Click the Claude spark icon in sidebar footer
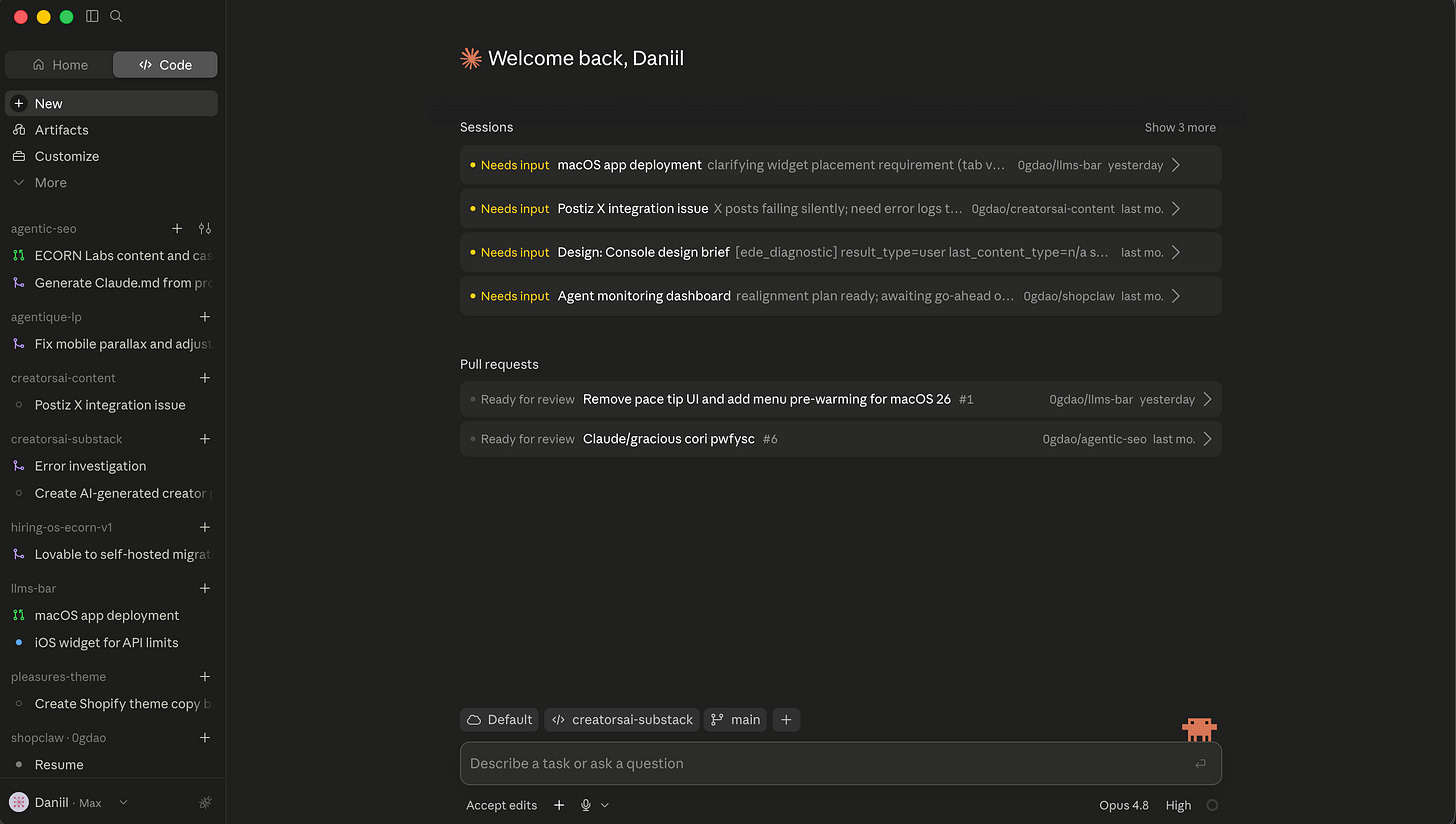Image resolution: width=1456 pixels, height=824 pixels. (205, 802)
